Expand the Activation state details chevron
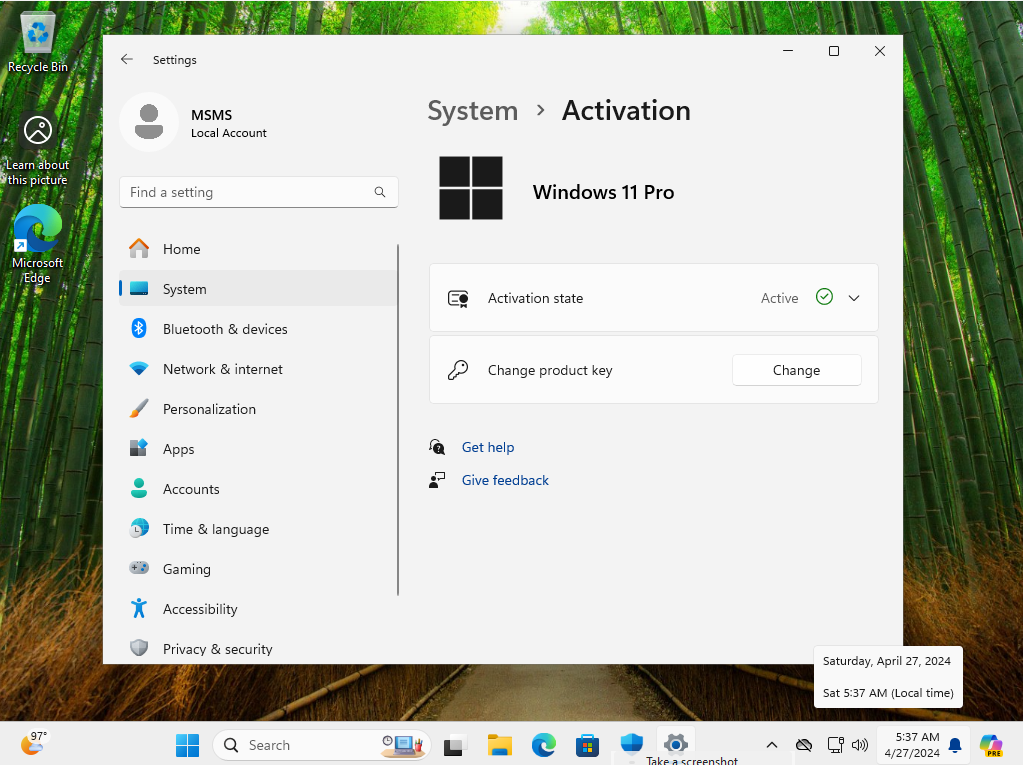Image resolution: width=1023 pixels, height=765 pixels. (x=854, y=298)
